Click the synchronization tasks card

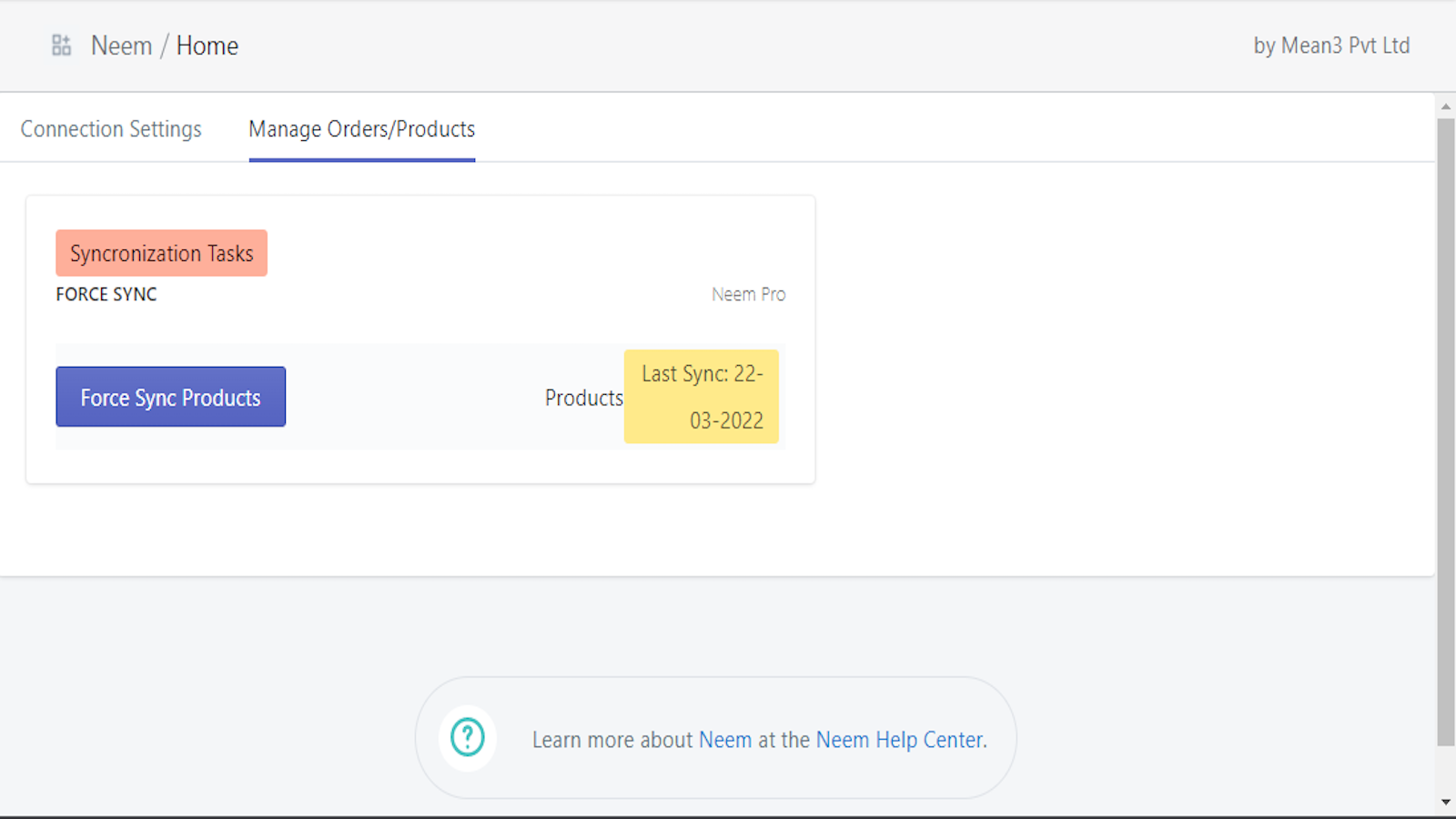pos(420,337)
